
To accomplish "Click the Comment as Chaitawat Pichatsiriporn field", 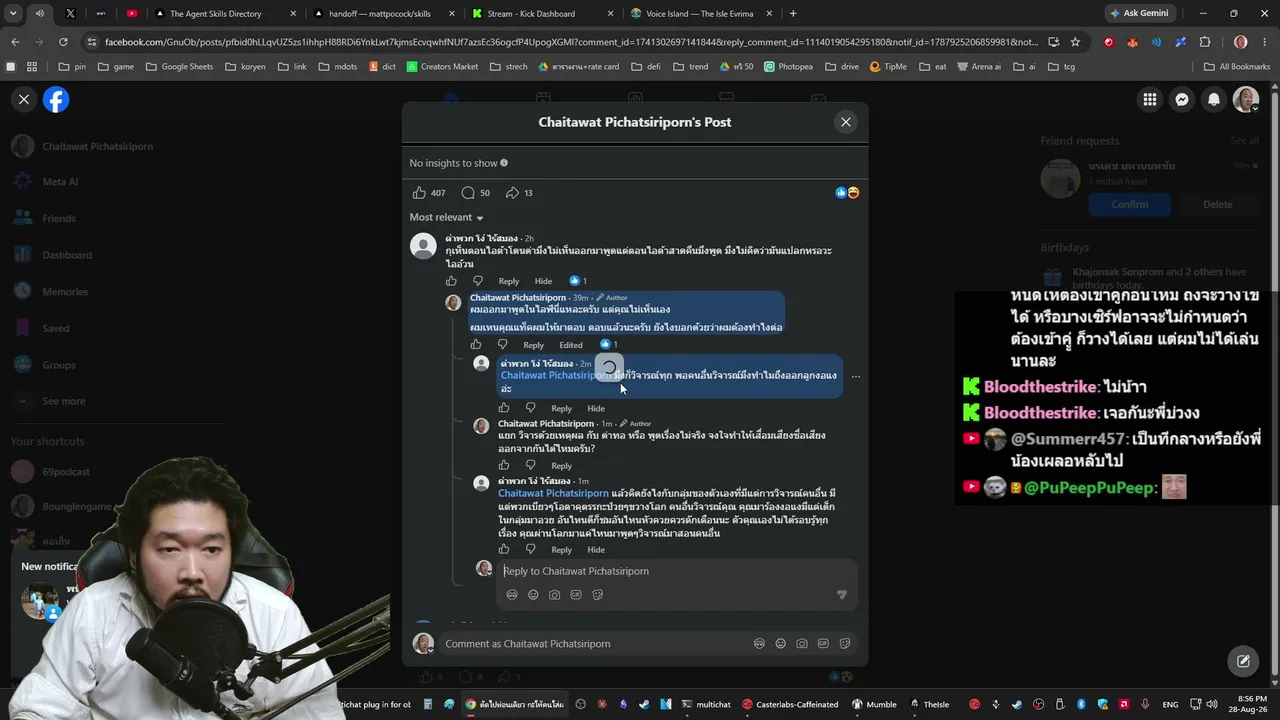I will click(x=595, y=644).
